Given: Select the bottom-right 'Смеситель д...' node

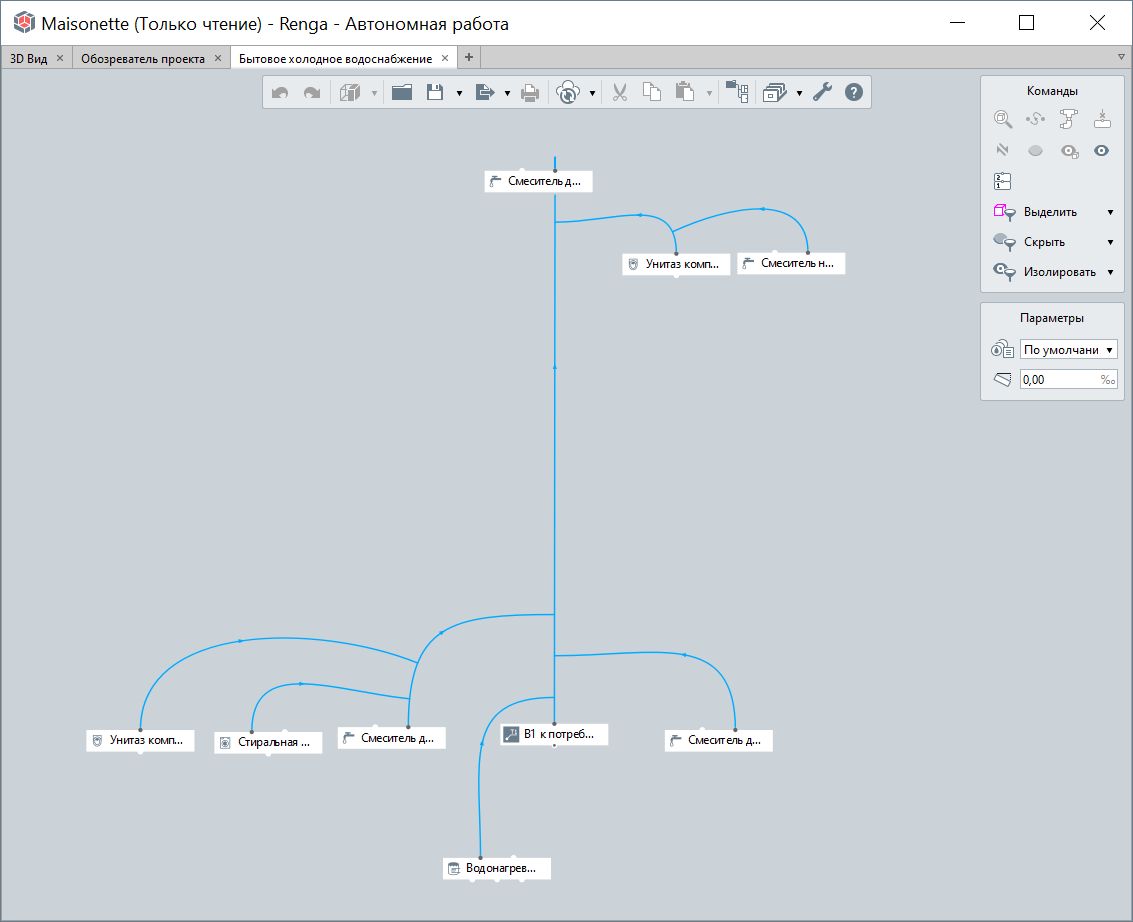Looking at the screenshot, I should pos(718,740).
